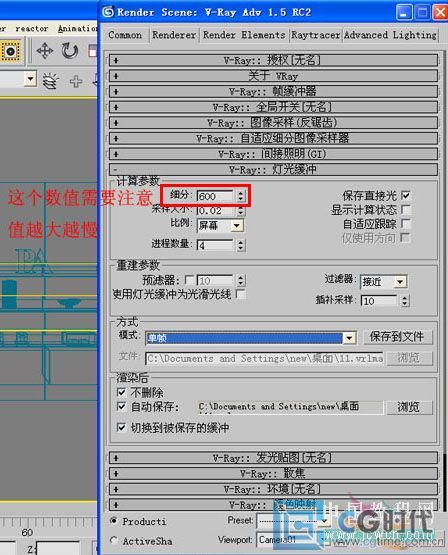Click the 进程数量 spinner arrows

(241, 245)
